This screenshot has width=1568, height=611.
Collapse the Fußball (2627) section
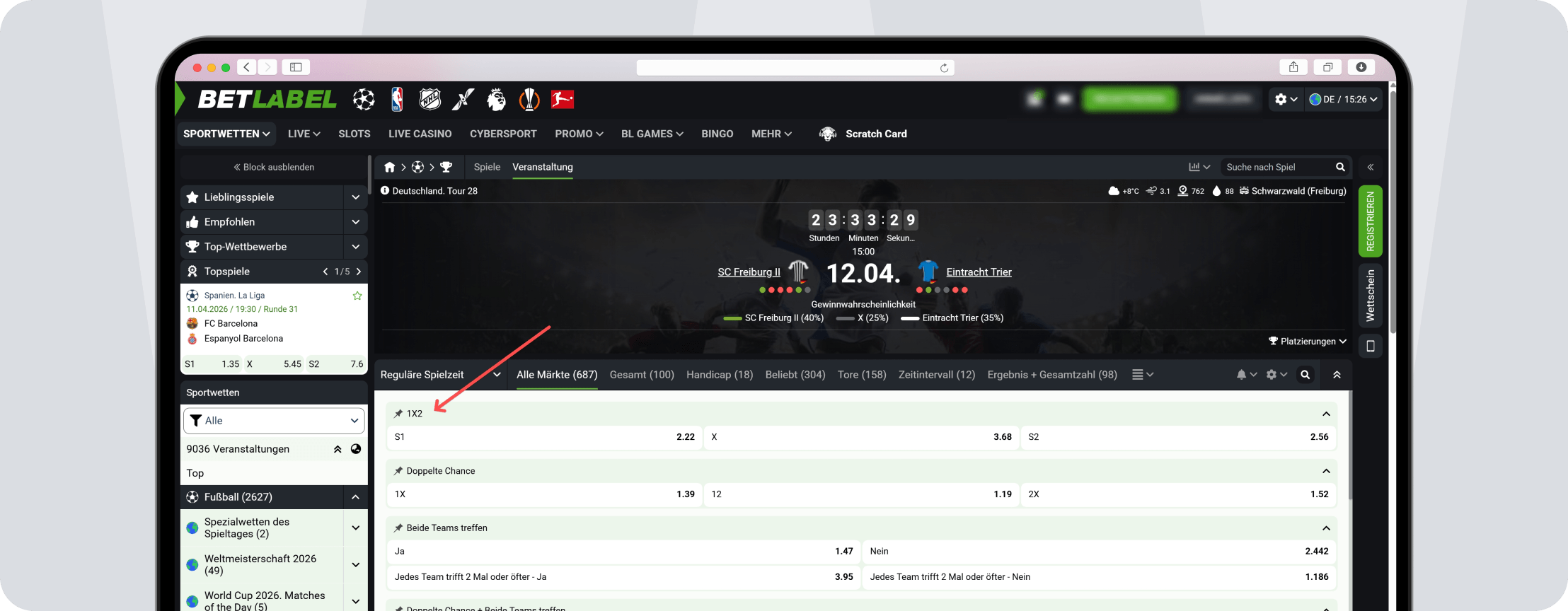click(355, 497)
